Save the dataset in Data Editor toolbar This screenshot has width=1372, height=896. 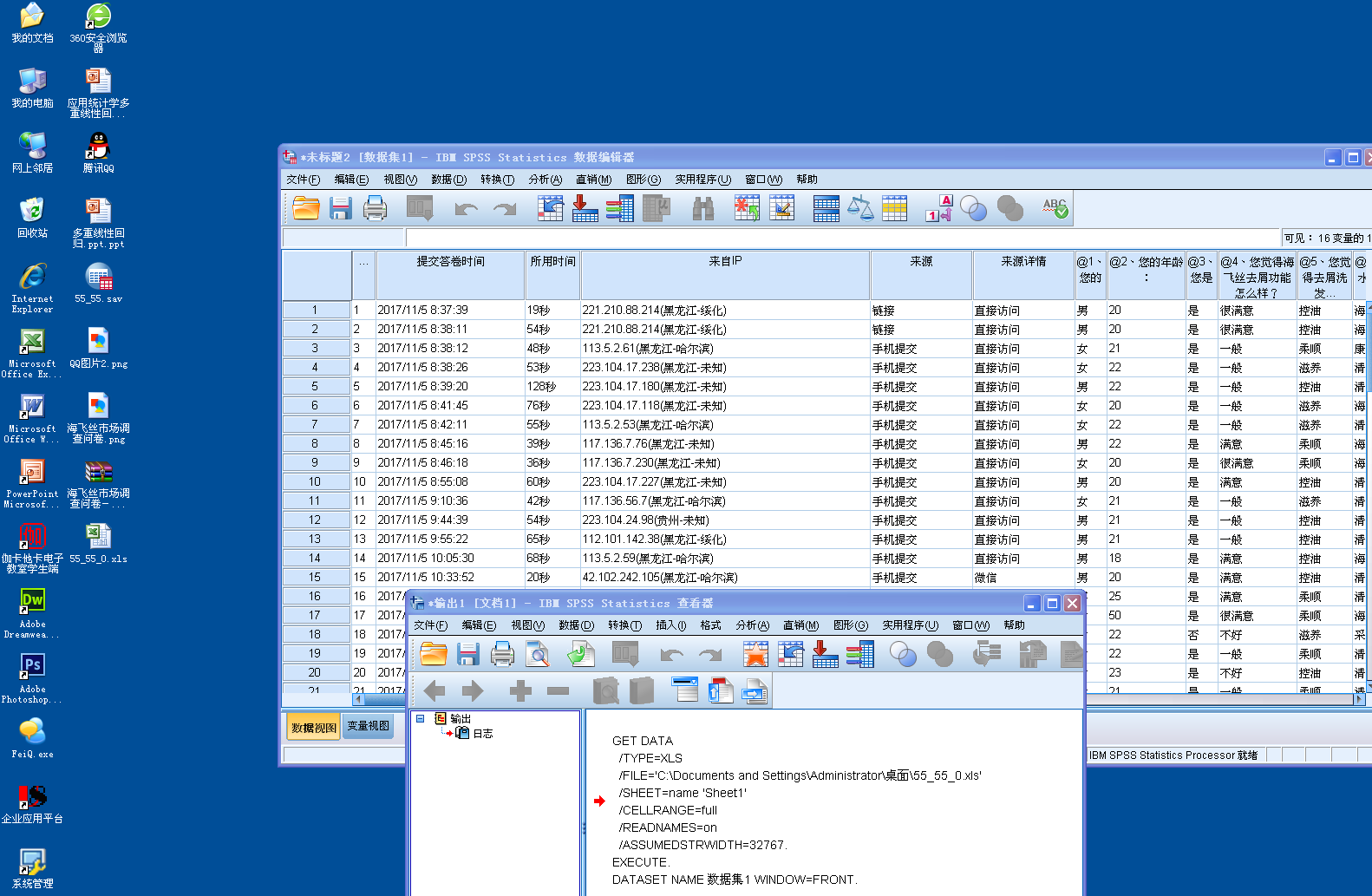point(340,208)
